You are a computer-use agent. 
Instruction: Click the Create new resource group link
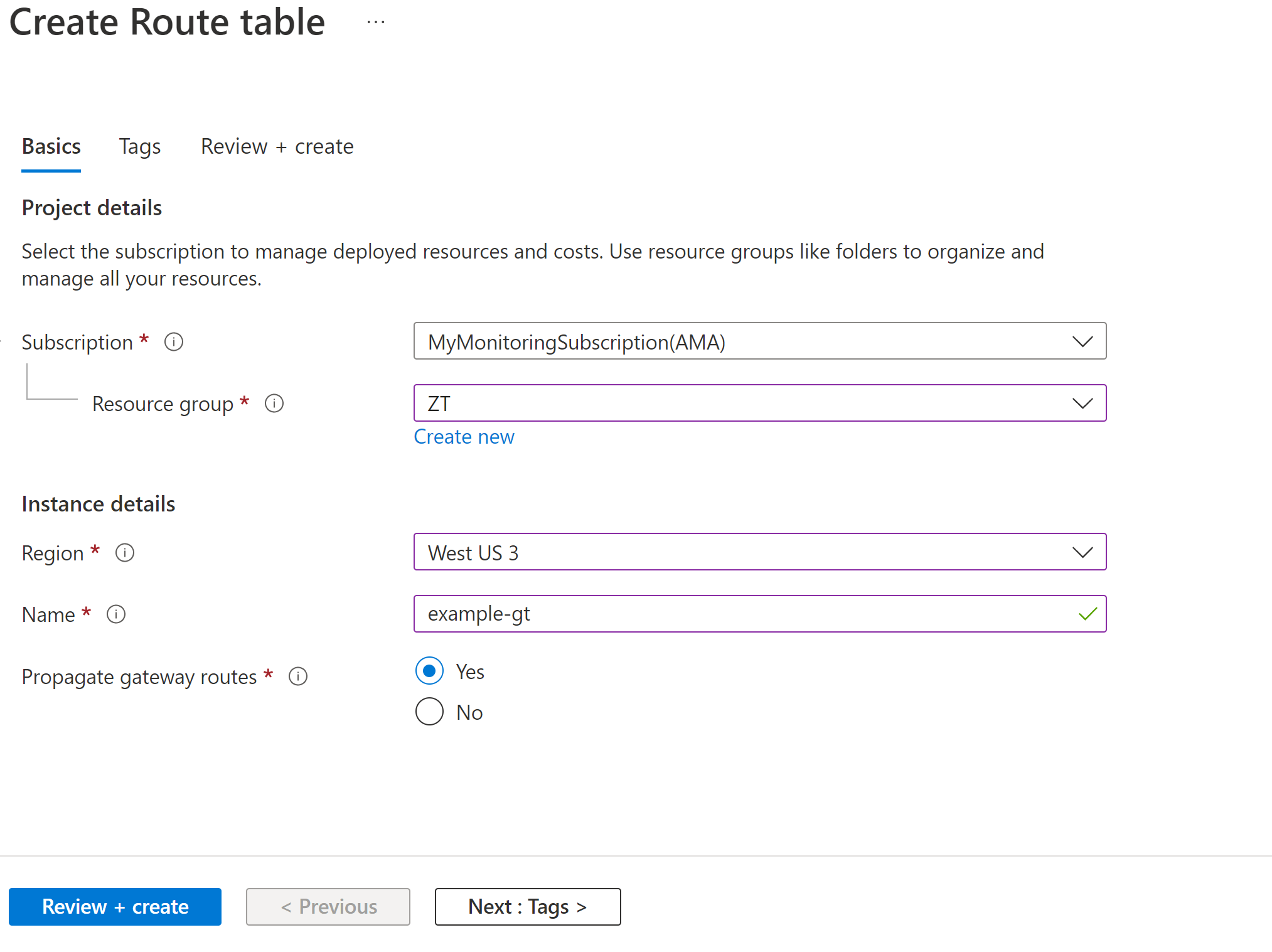point(464,437)
